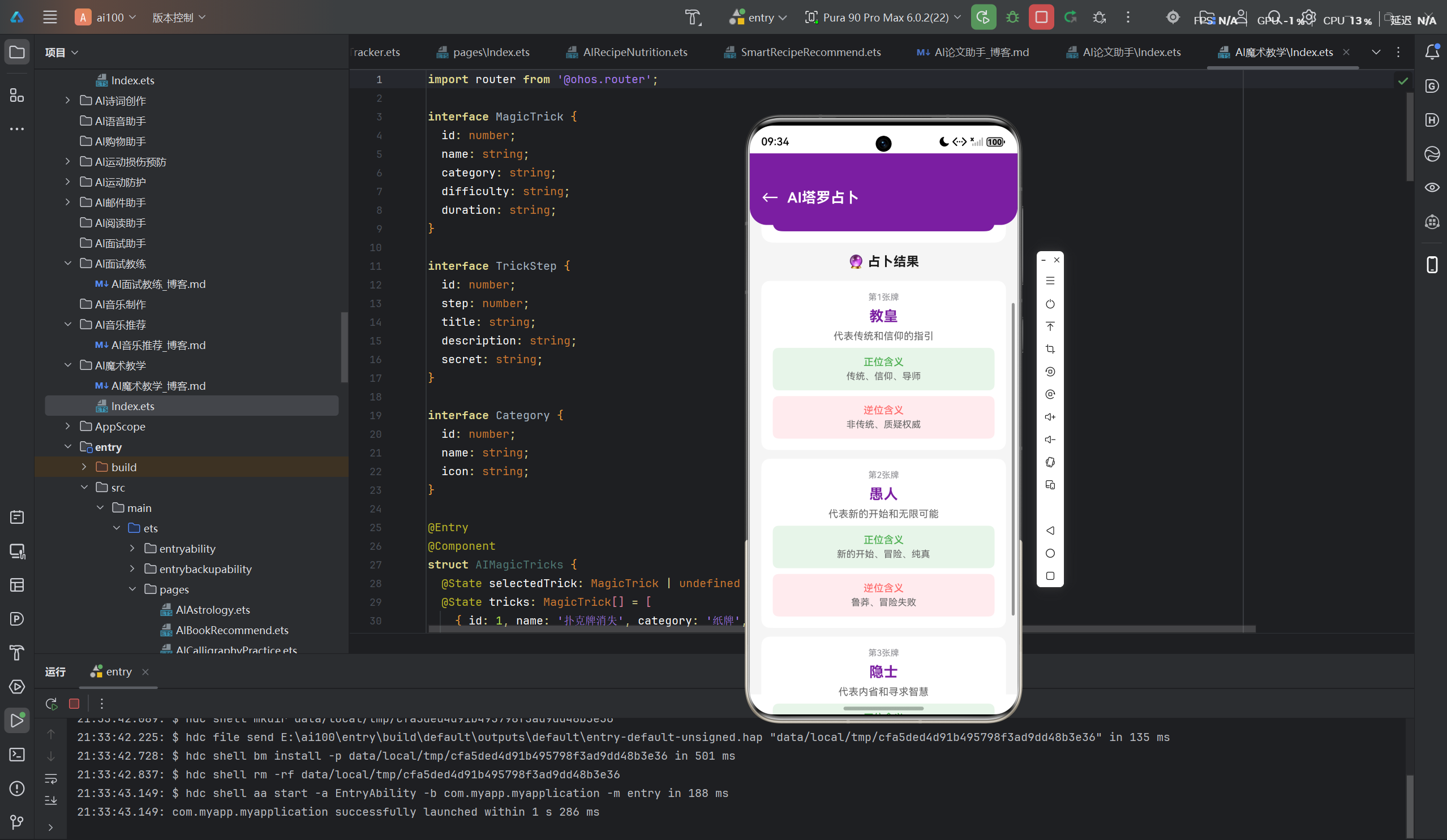
Task: Open the hamburger main menu
Action: (x=50, y=17)
